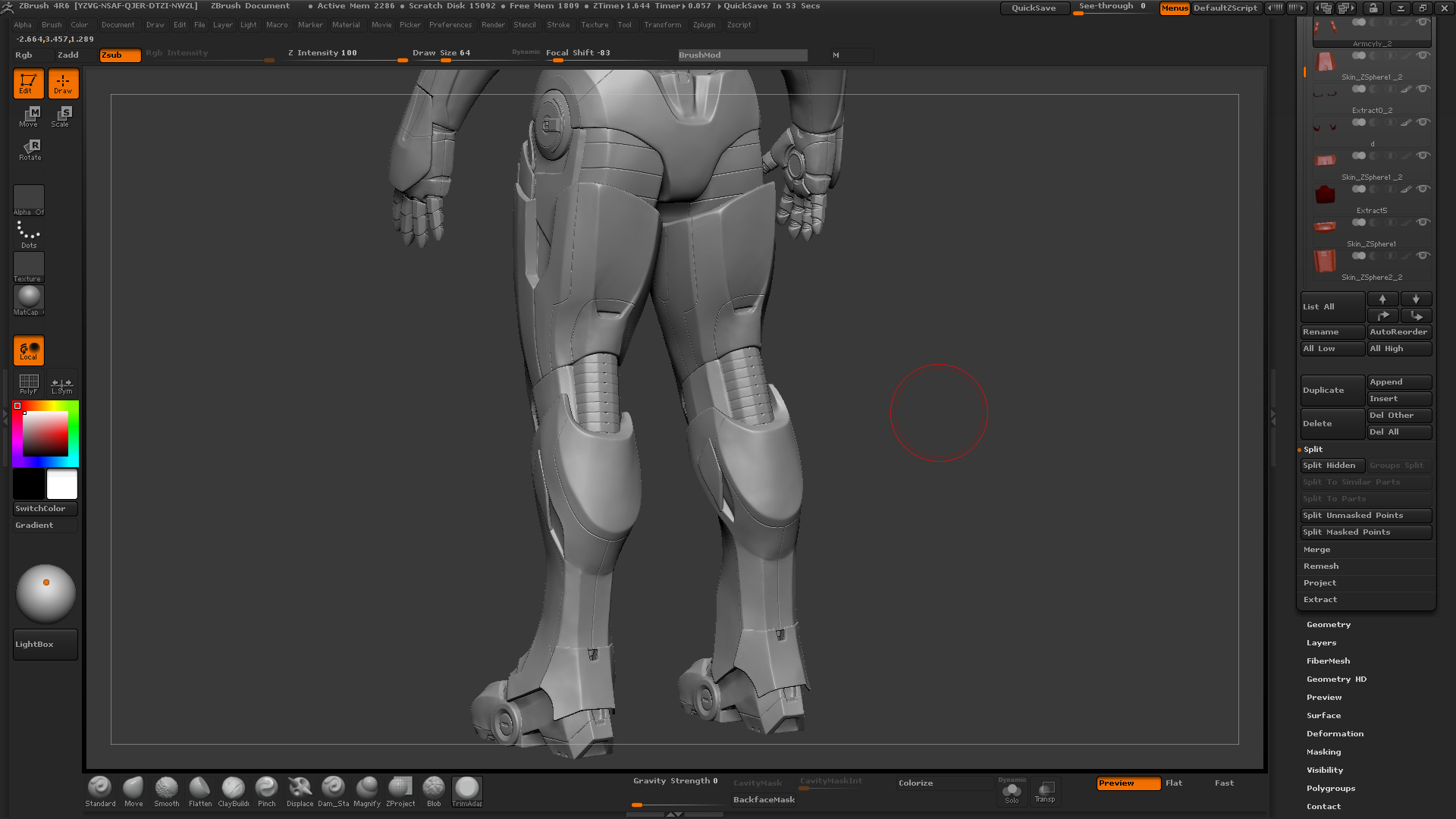Click the Z Intensity slider
Viewport: 1456px width, 819px height.
point(346,55)
